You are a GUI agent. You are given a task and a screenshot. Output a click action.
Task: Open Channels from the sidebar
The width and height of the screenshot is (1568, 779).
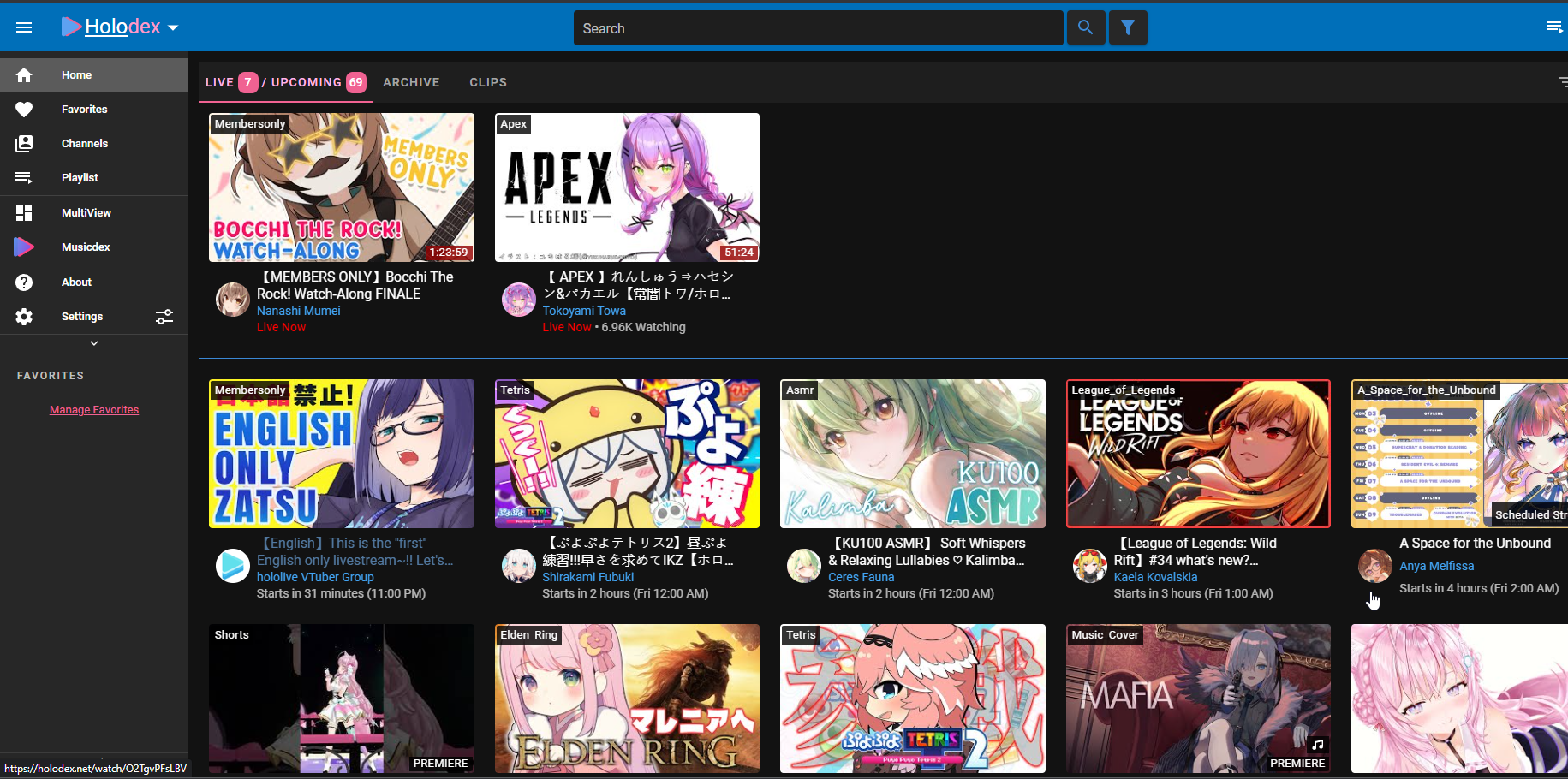[x=84, y=144]
